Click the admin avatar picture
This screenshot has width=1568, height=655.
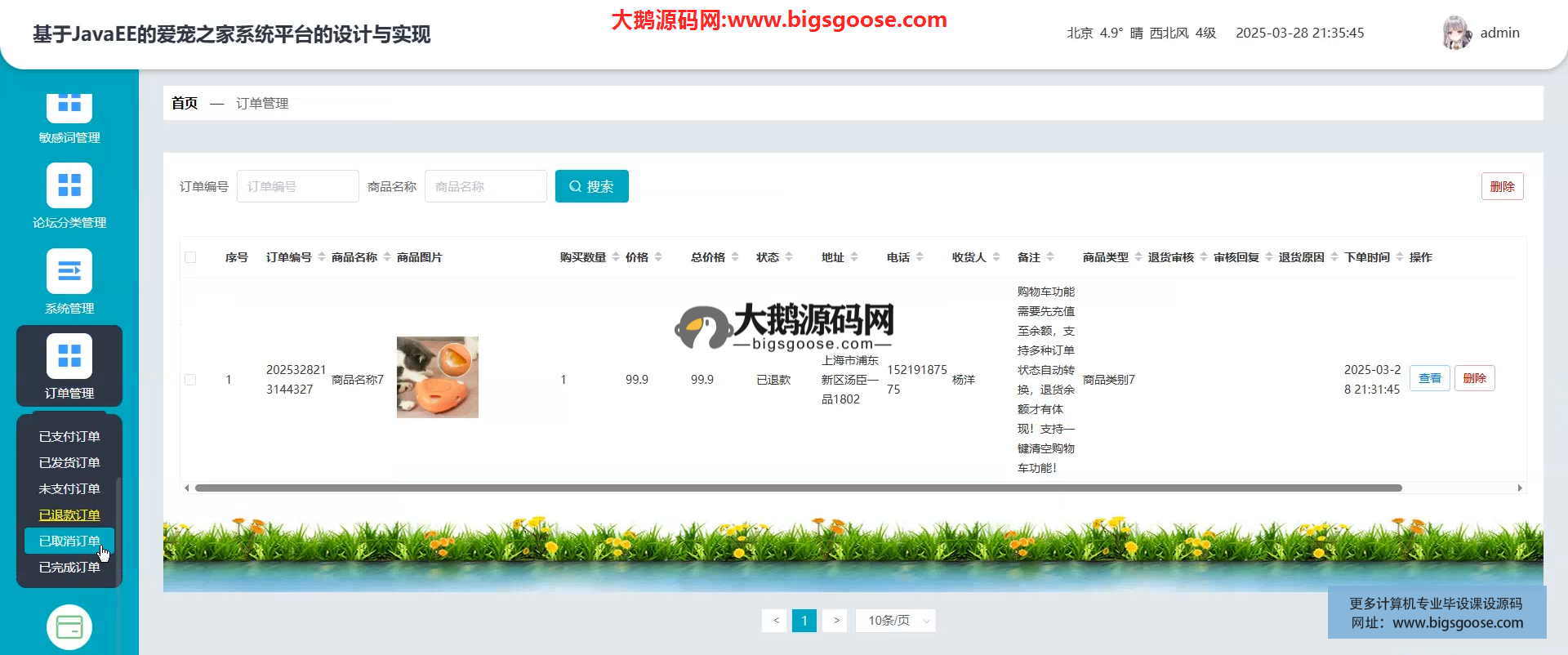(1456, 33)
